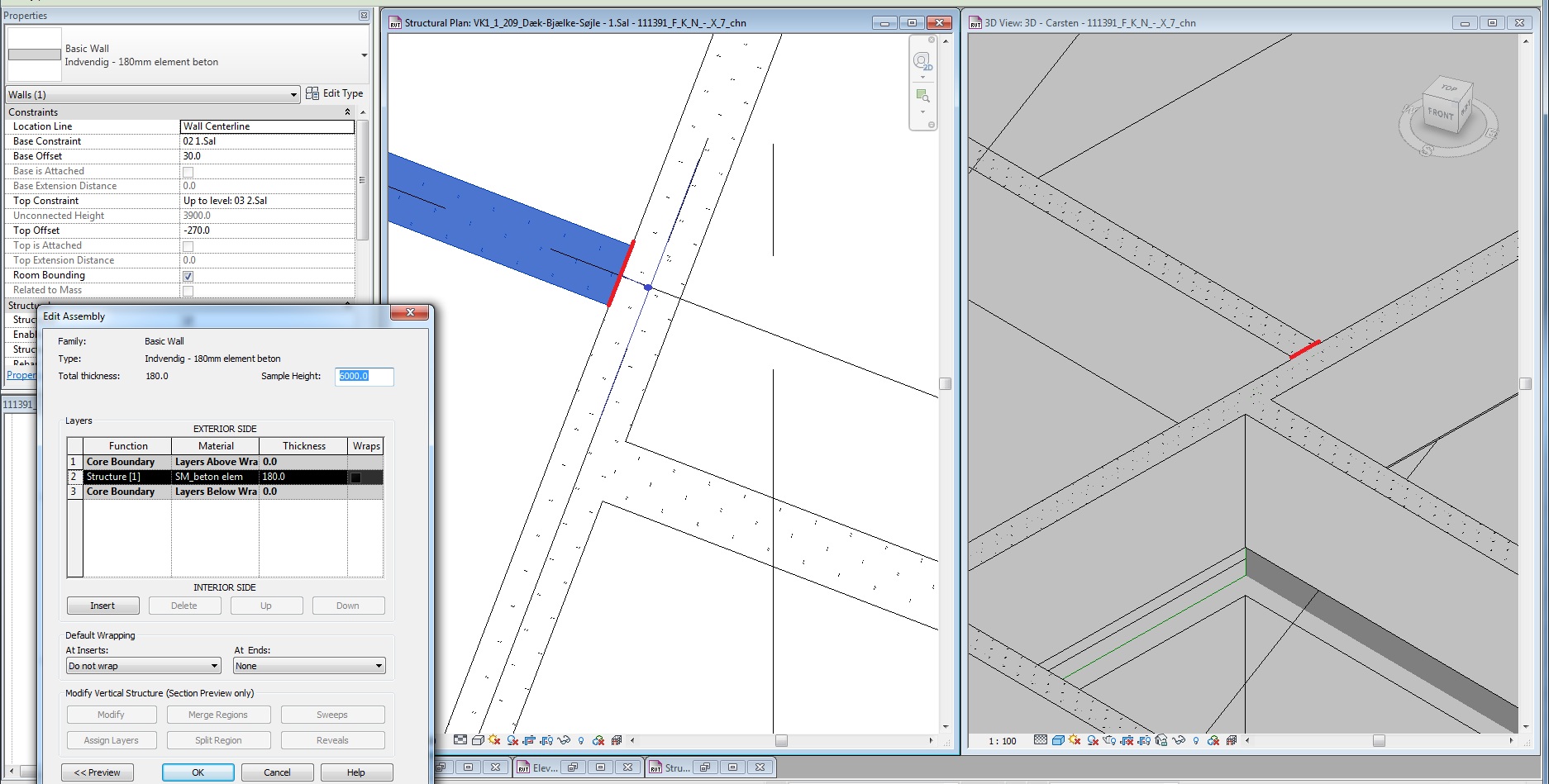Click the Insert layer button
1549x784 pixels.
[102, 606]
